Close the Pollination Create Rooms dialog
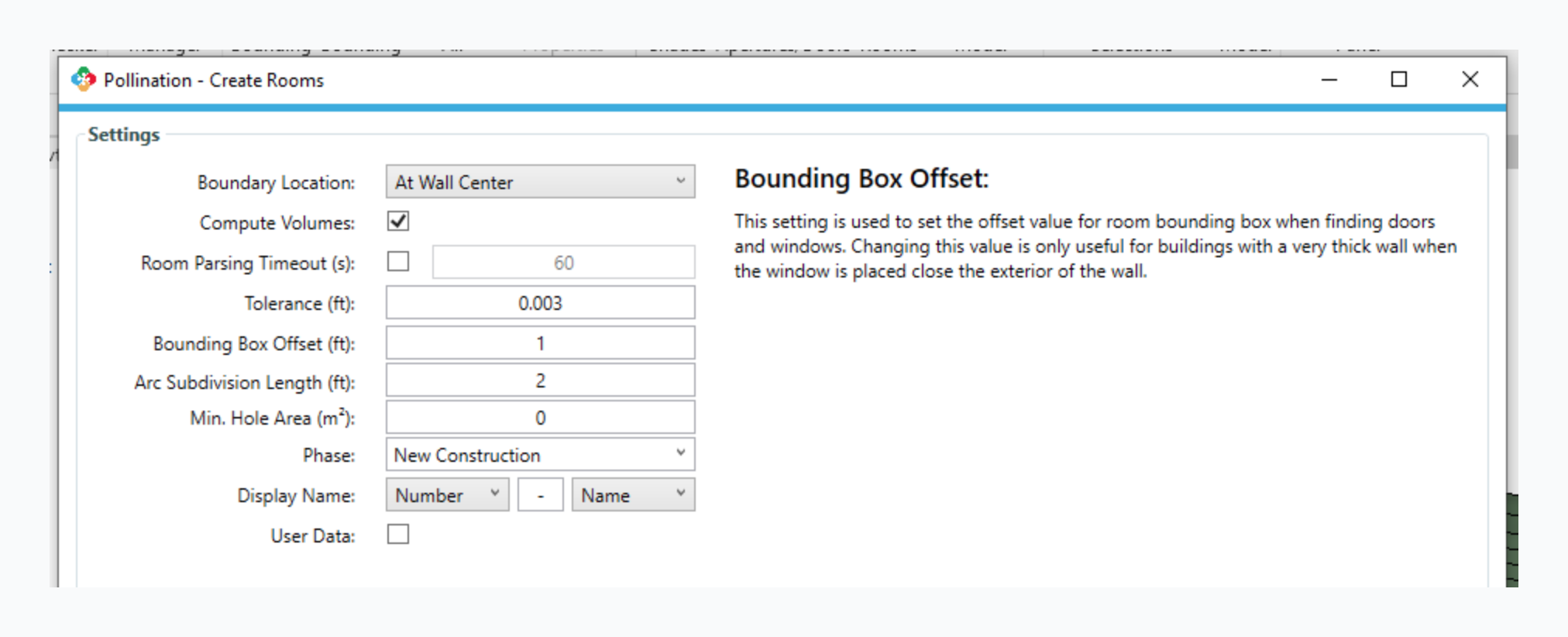This screenshot has width=1568, height=637. pyautogui.click(x=1470, y=80)
